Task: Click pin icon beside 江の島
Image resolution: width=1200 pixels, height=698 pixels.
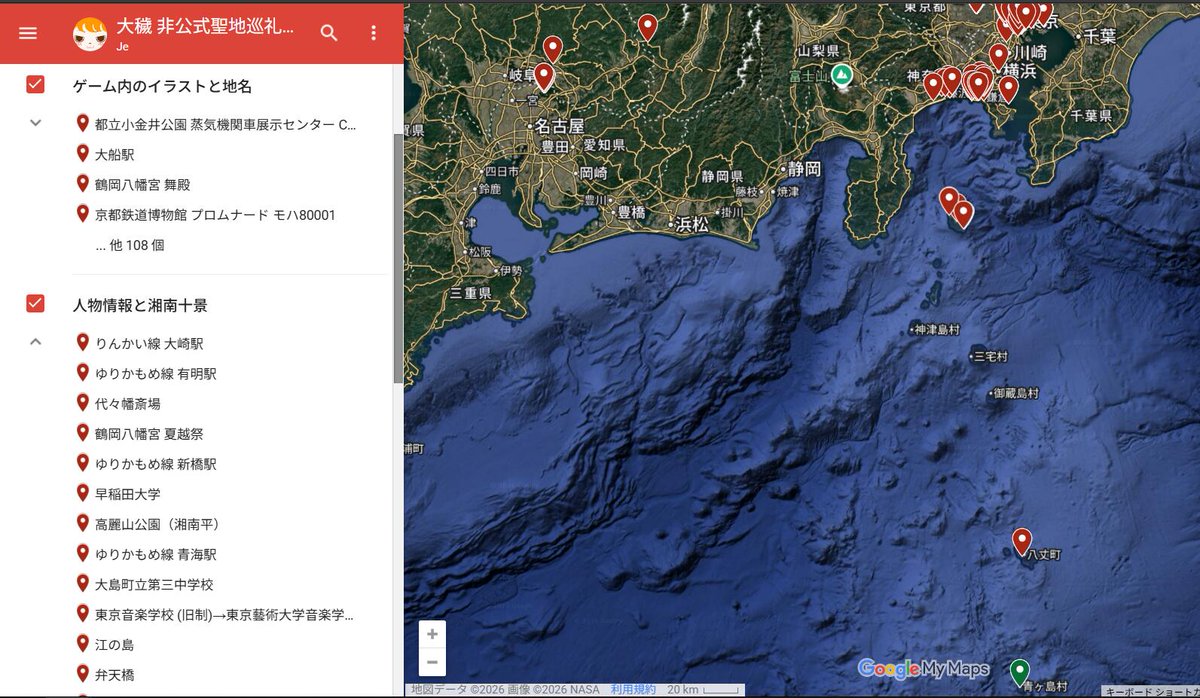Action: tap(83, 642)
